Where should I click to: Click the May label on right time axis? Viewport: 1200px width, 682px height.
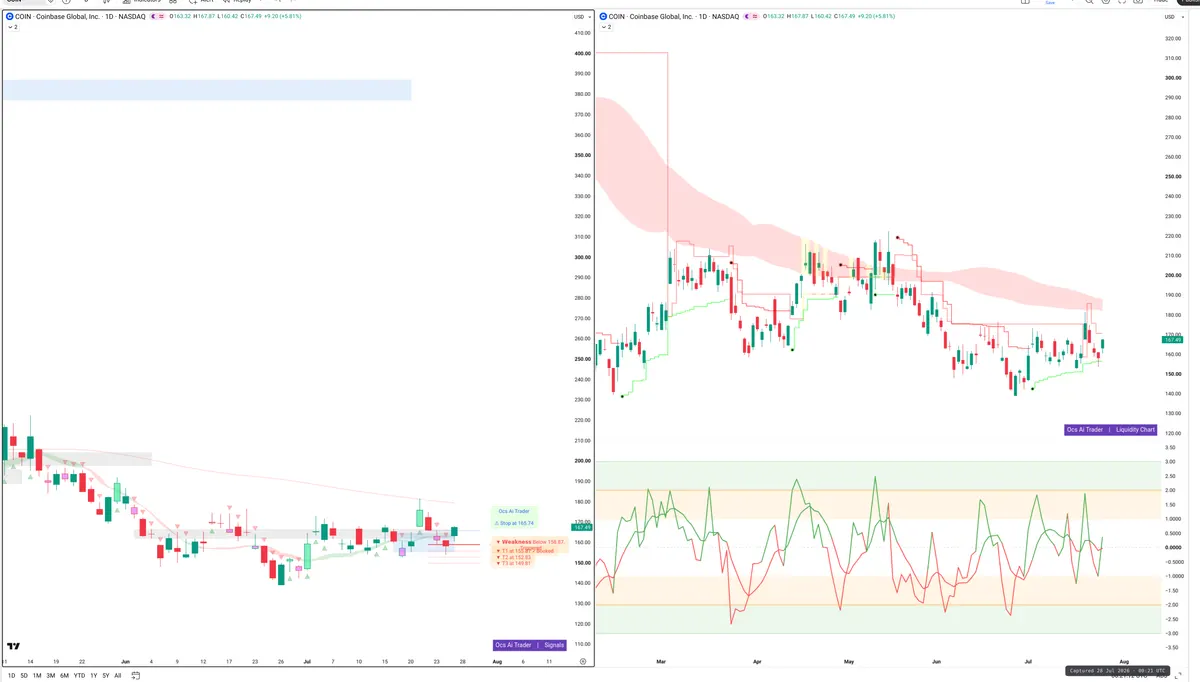click(849, 661)
